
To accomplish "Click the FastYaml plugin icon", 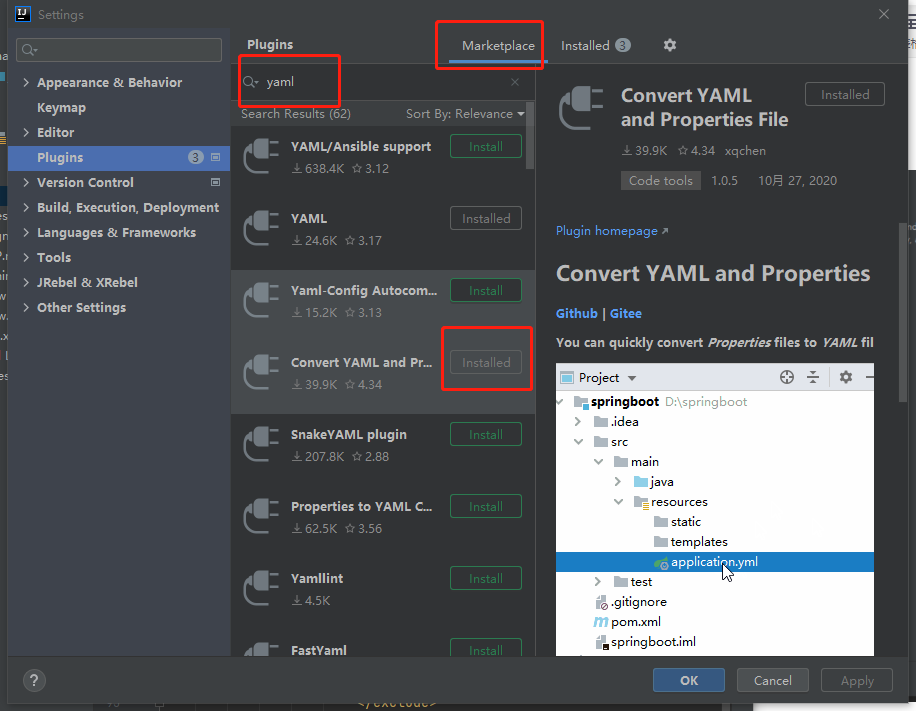I will [261, 651].
